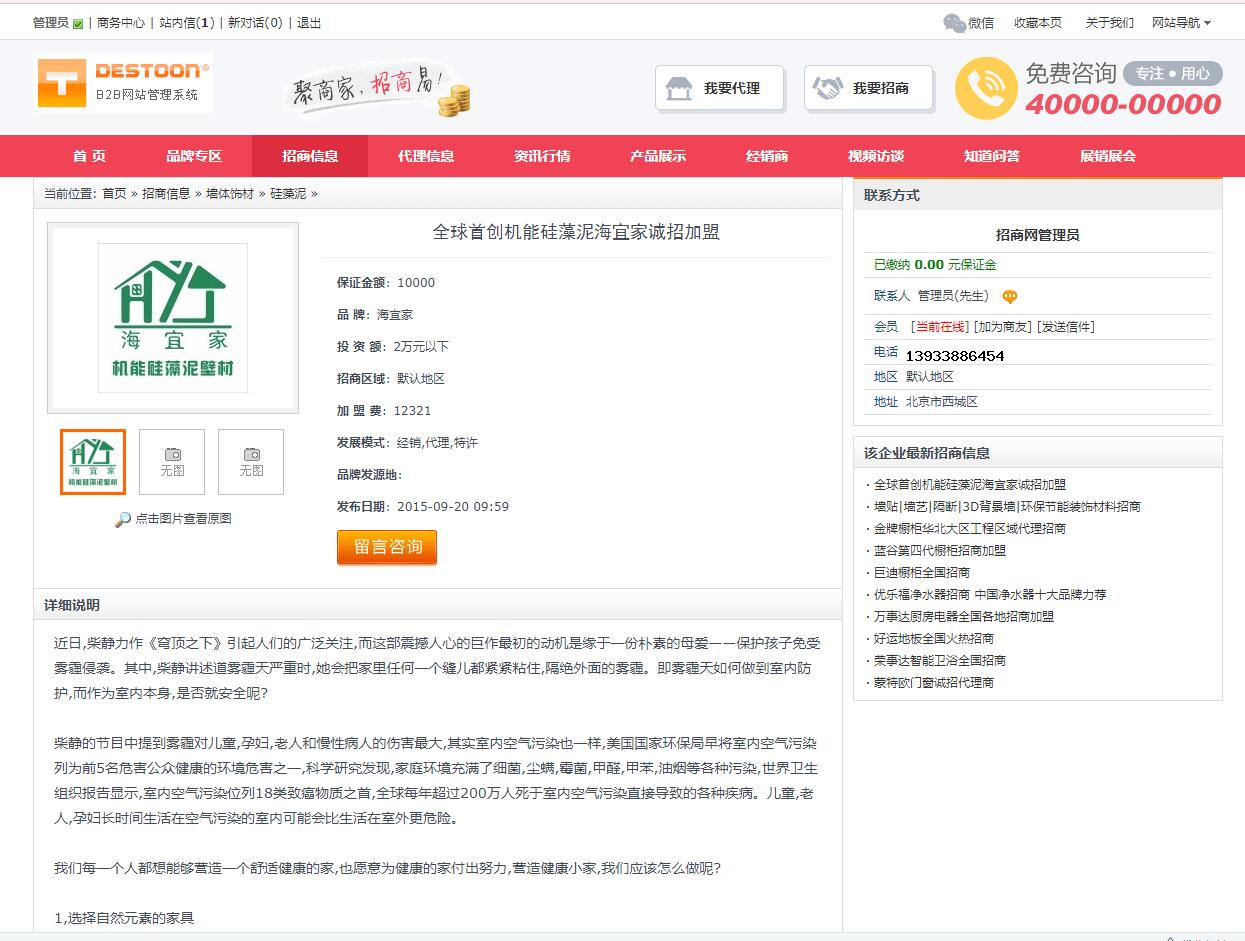1245x941 pixels.
Task: Open the 品牌专区 nav tab
Action: [x=194, y=156]
